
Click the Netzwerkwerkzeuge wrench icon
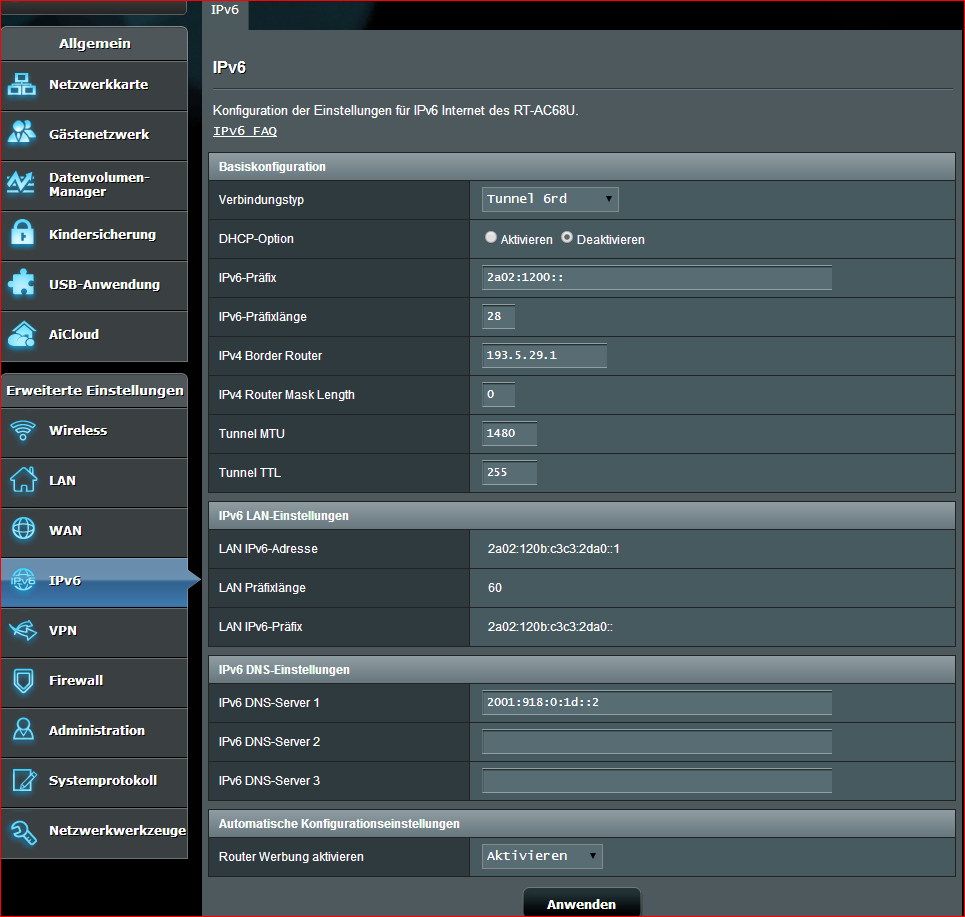click(22, 830)
